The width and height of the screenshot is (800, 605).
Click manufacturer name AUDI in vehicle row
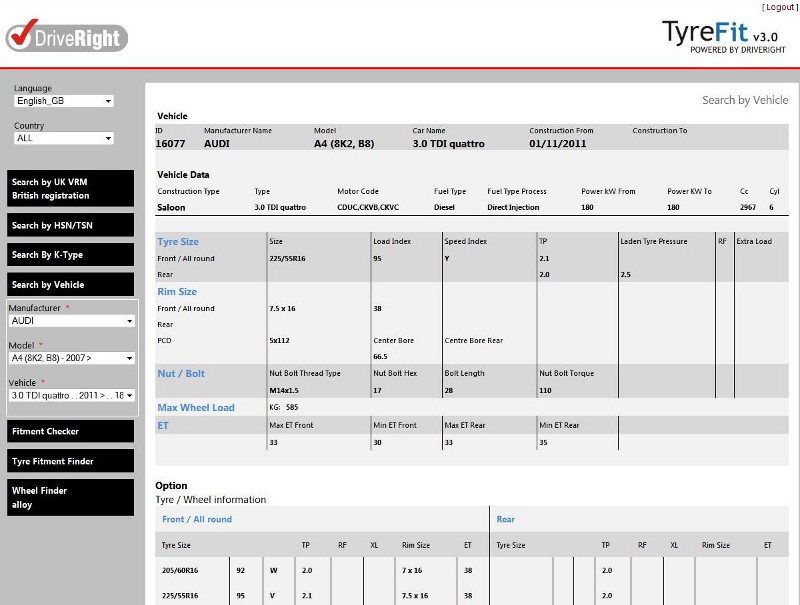tap(217, 144)
